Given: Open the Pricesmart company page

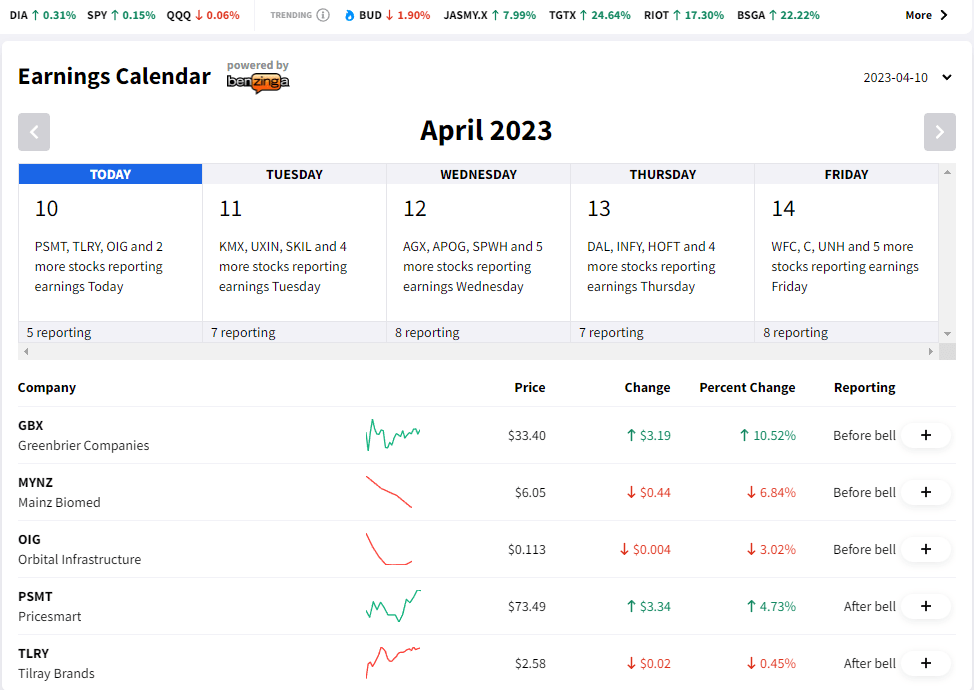Looking at the screenshot, I should coord(48,616).
